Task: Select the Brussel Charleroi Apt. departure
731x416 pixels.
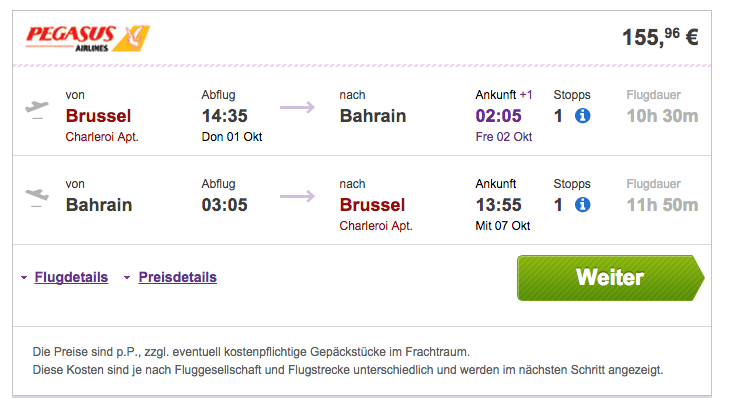Action: [102, 125]
